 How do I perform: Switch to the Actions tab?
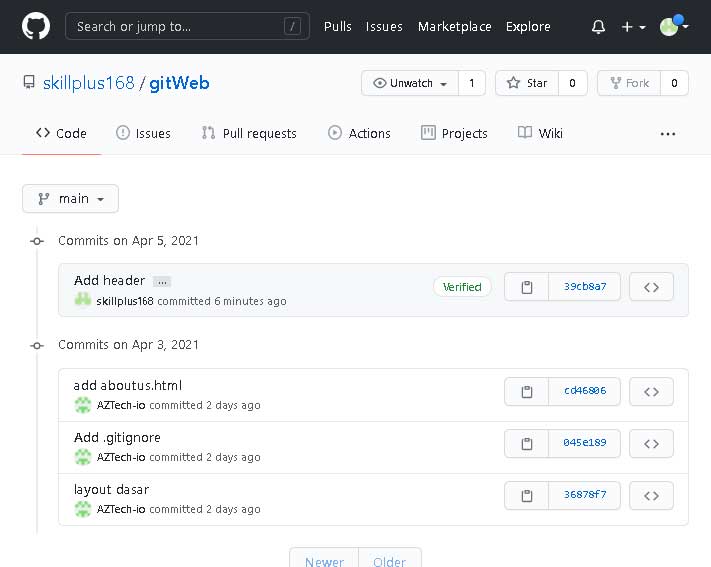[x=359, y=133]
